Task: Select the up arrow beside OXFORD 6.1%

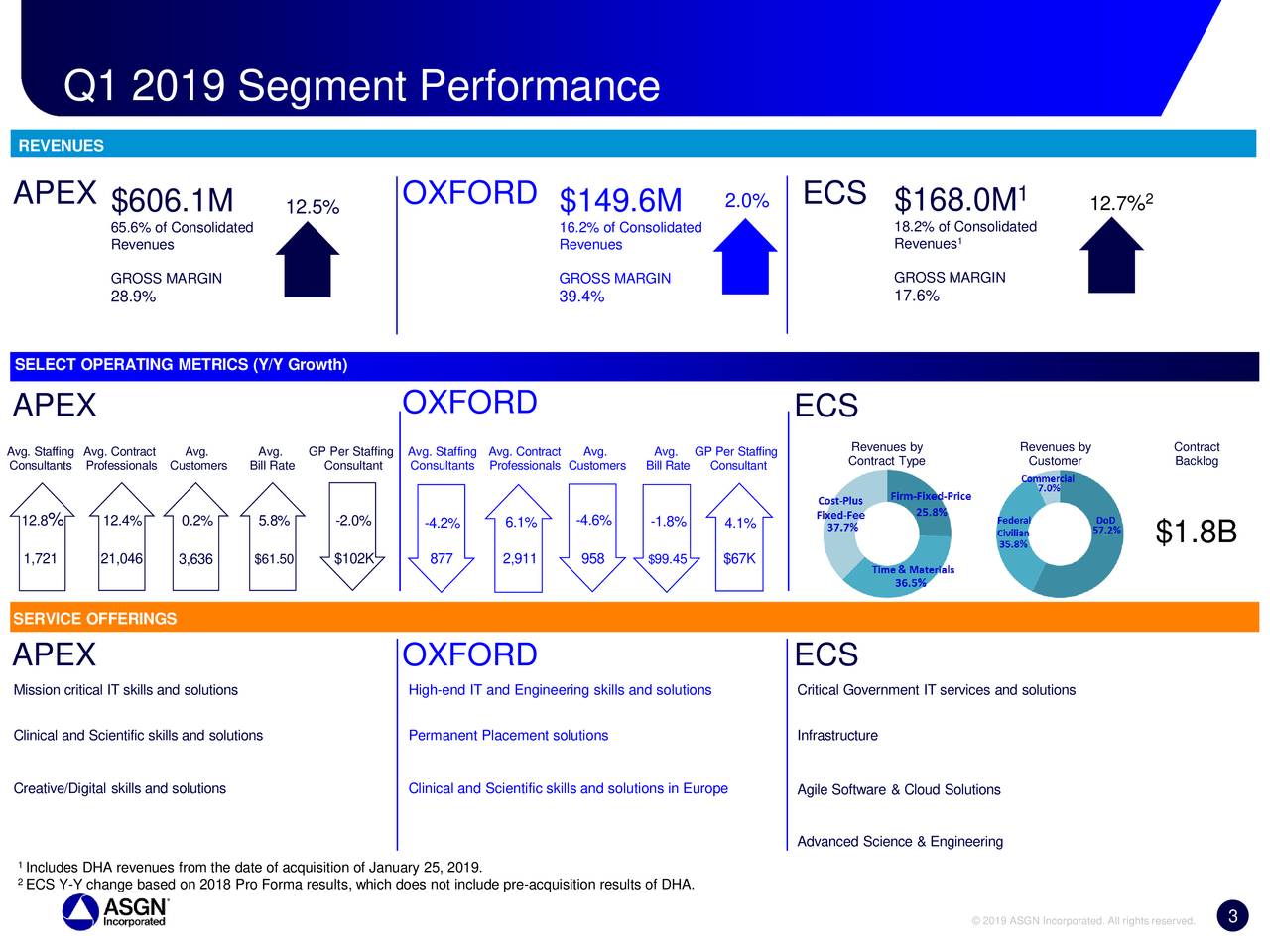Action: 518,535
